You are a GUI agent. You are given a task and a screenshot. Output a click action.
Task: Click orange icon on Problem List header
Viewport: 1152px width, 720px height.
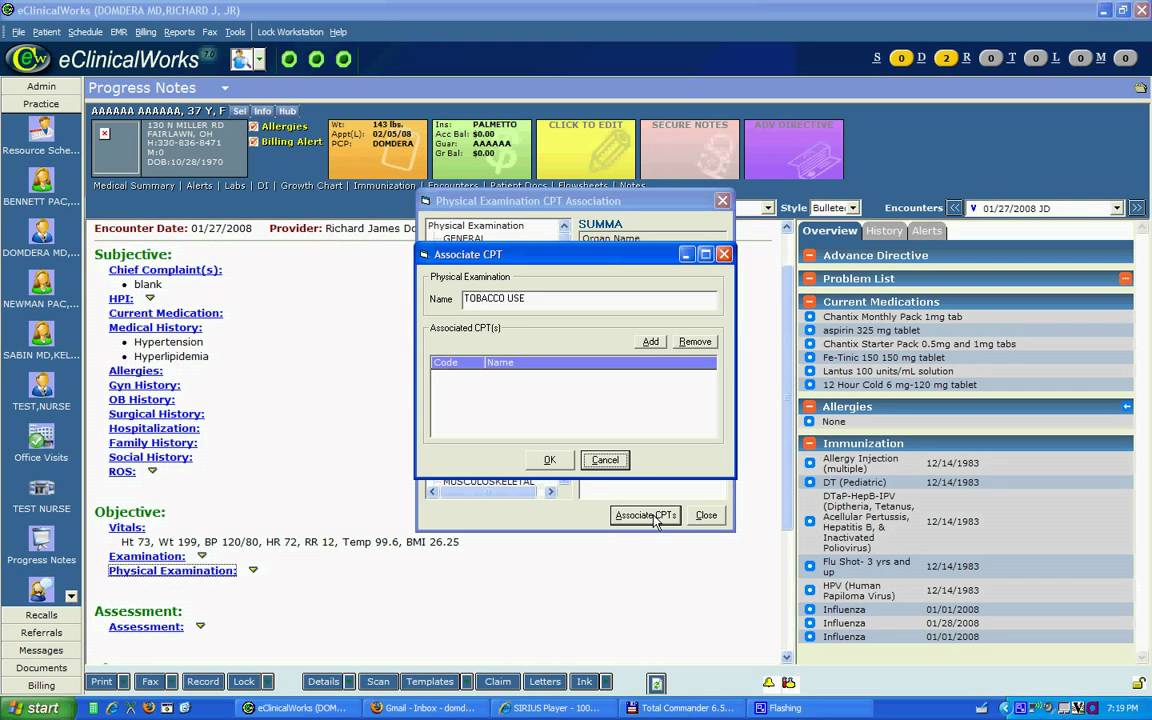1125,278
